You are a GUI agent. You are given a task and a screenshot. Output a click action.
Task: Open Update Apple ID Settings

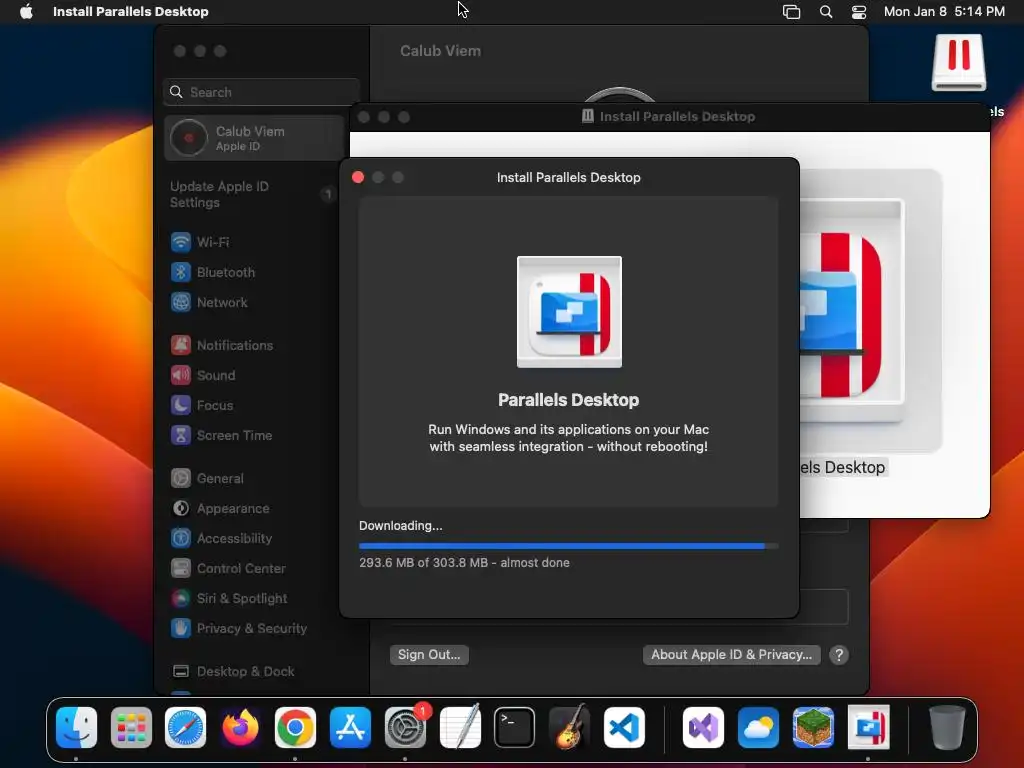(252, 195)
